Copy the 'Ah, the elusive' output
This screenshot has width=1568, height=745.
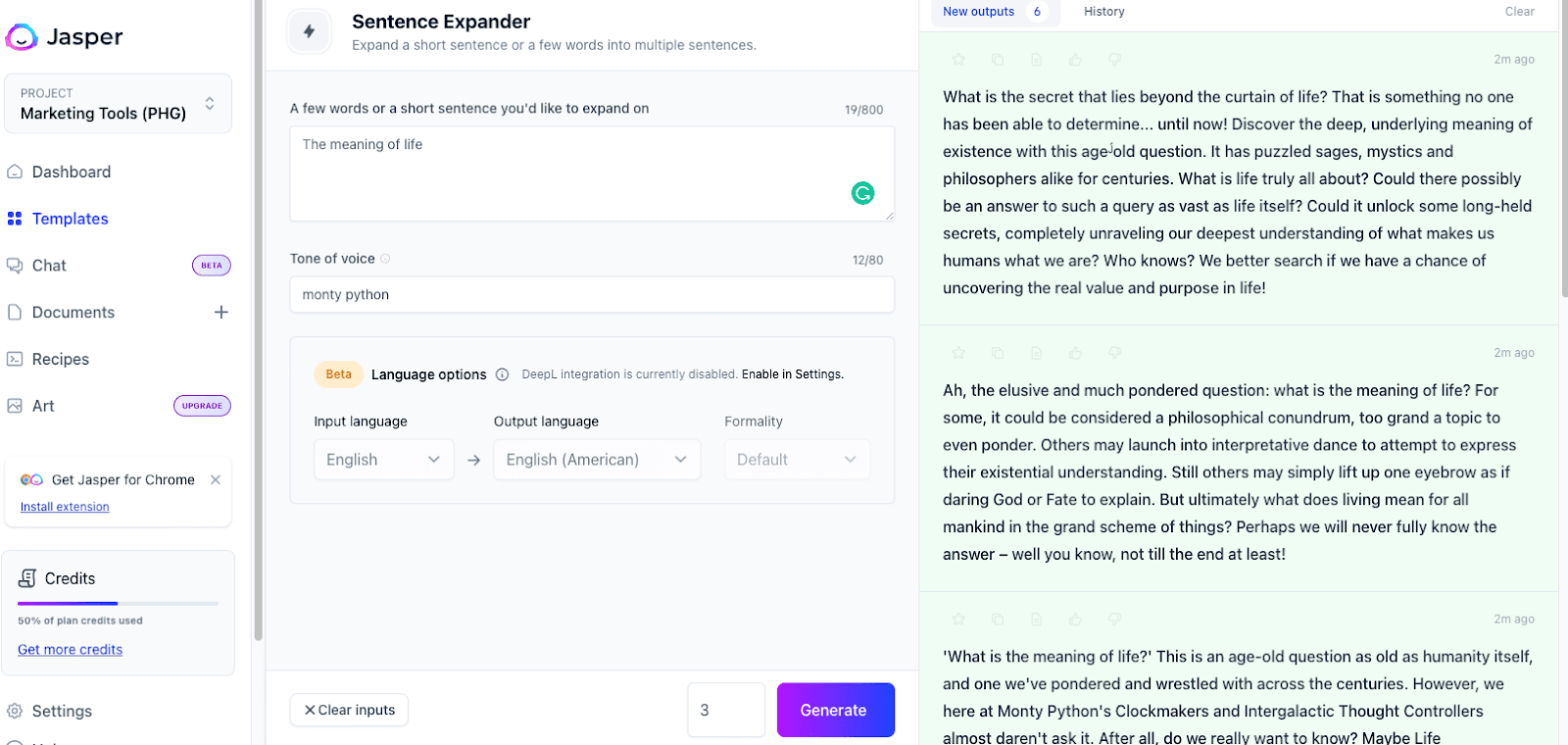[x=998, y=353]
